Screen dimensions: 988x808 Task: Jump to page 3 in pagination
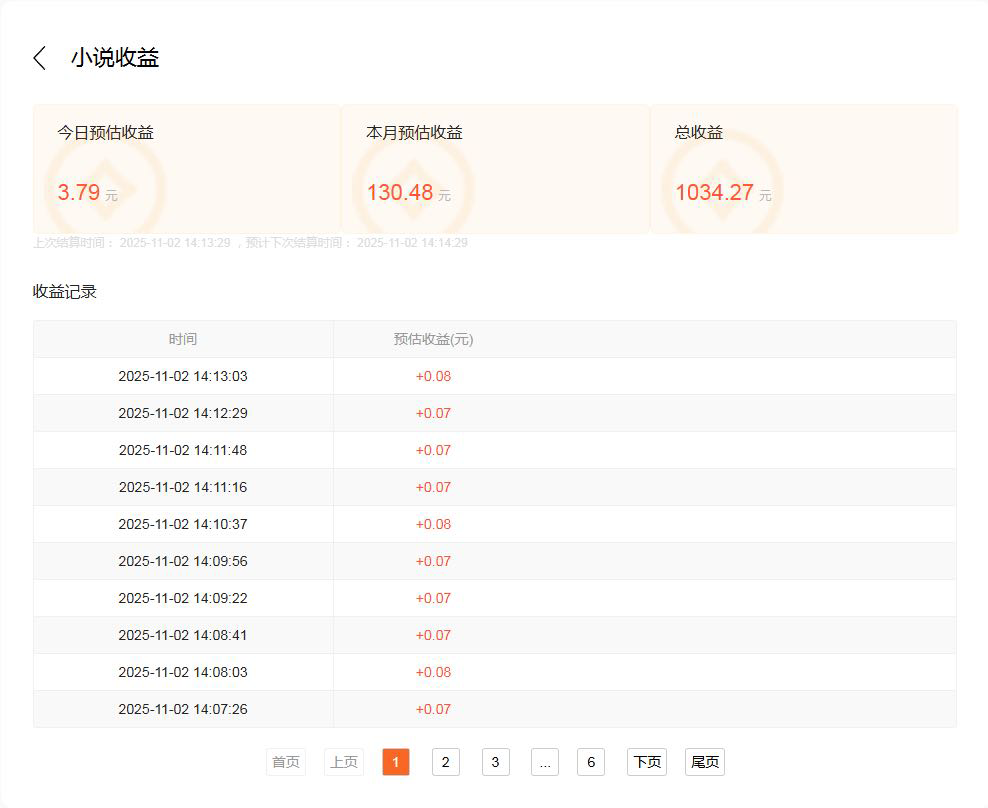pos(495,762)
